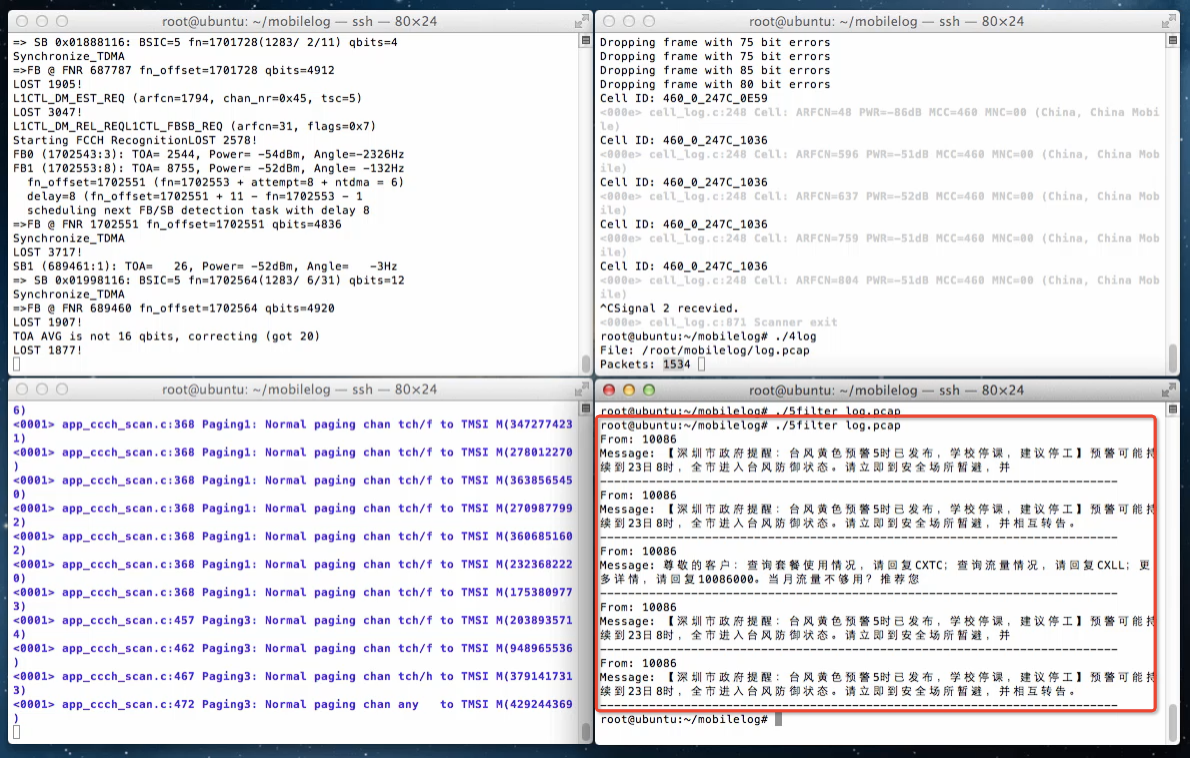Minimize the active terminal using yellow button
1190x758 pixels.
pos(628,390)
